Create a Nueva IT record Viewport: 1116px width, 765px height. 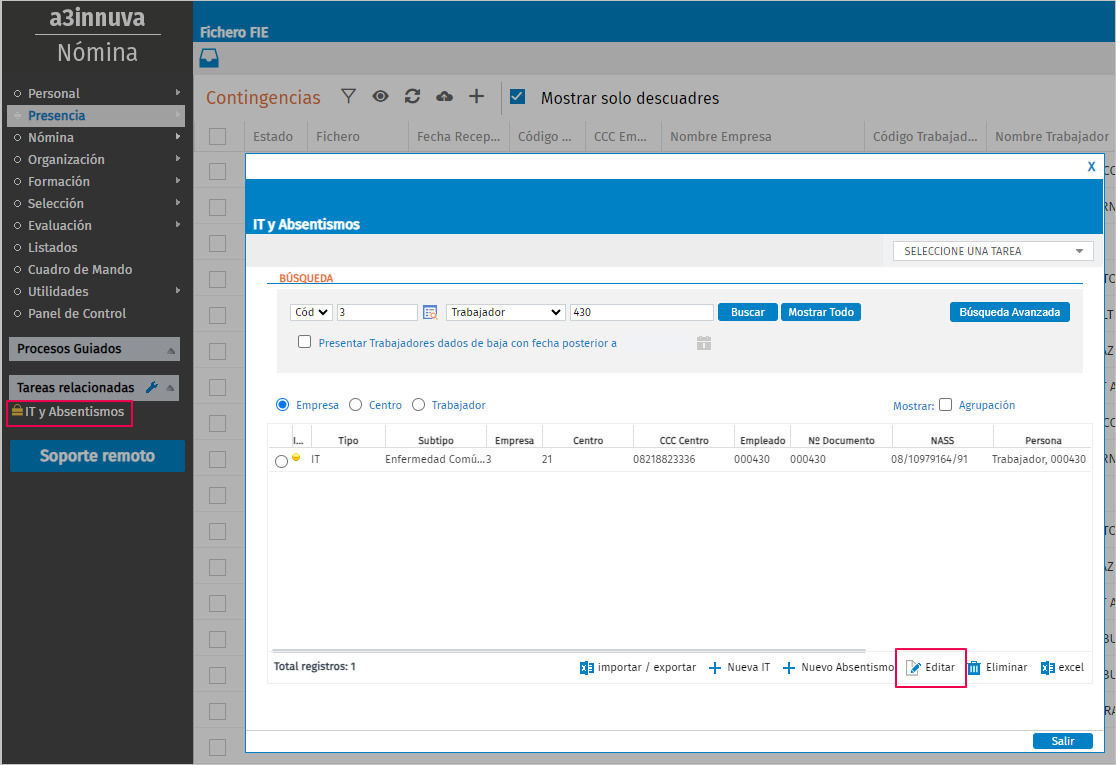(739, 668)
